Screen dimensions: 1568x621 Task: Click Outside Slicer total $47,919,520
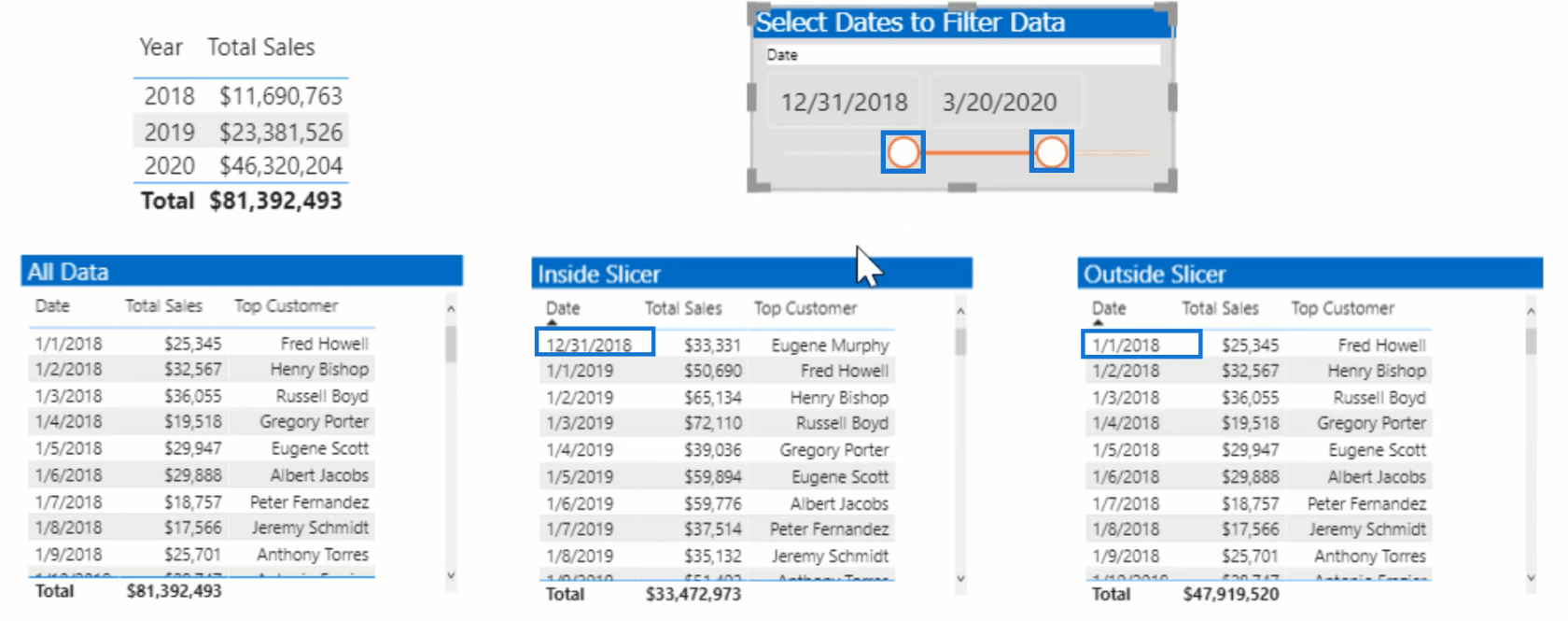point(1231,594)
